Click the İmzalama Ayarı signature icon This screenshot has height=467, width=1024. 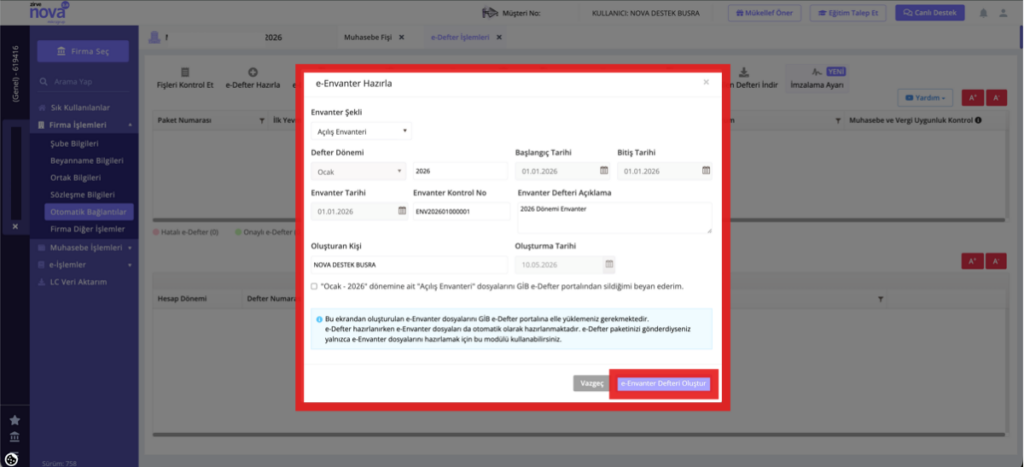coord(816,72)
